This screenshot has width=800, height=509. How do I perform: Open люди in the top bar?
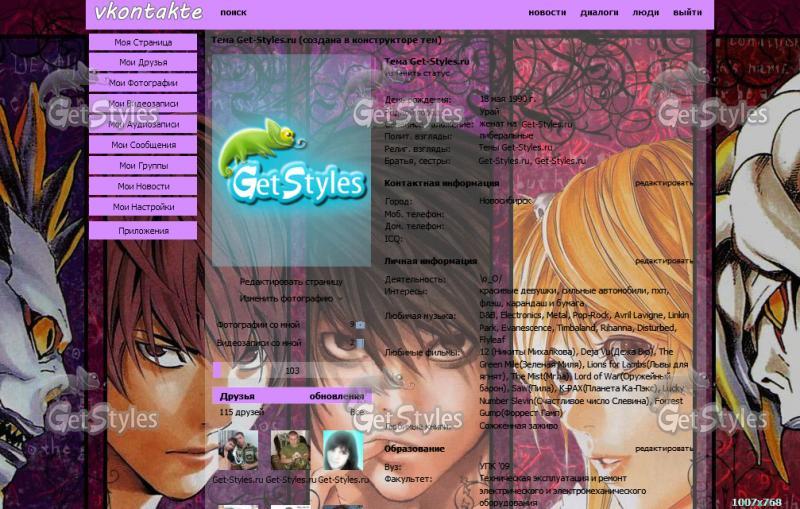[x=645, y=12]
